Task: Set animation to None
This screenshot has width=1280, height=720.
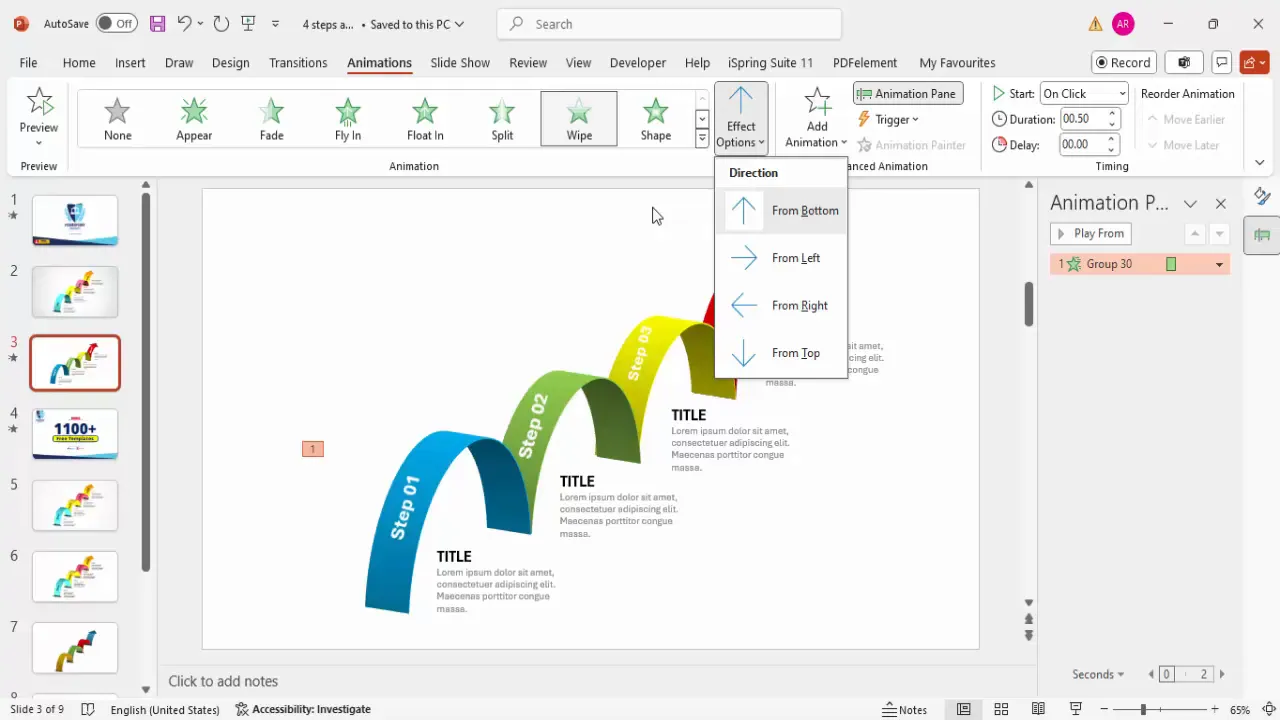Action: coord(117,119)
